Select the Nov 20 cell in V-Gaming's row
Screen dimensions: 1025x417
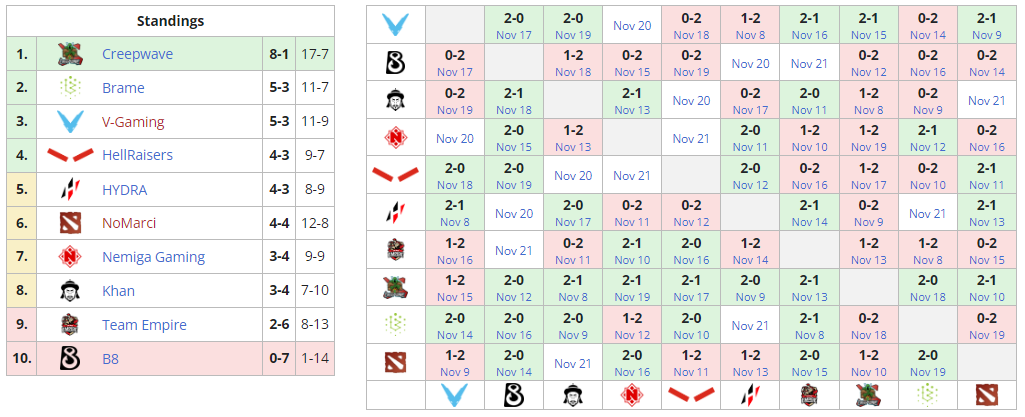[x=632, y=25]
